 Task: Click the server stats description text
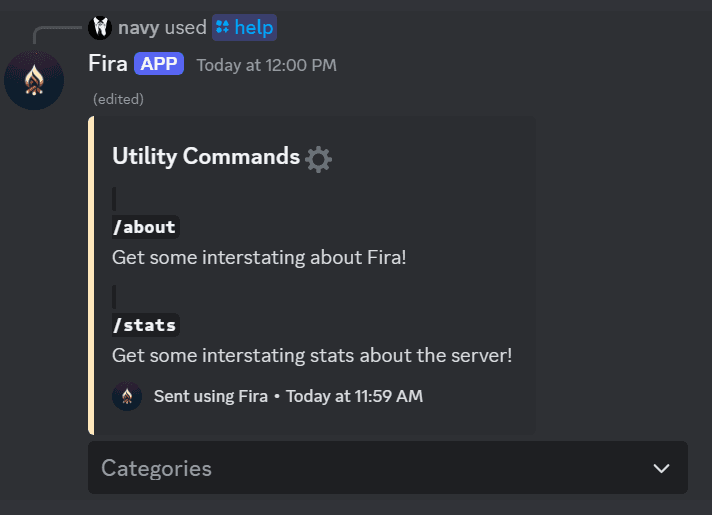pyautogui.click(x=312, y=355)
